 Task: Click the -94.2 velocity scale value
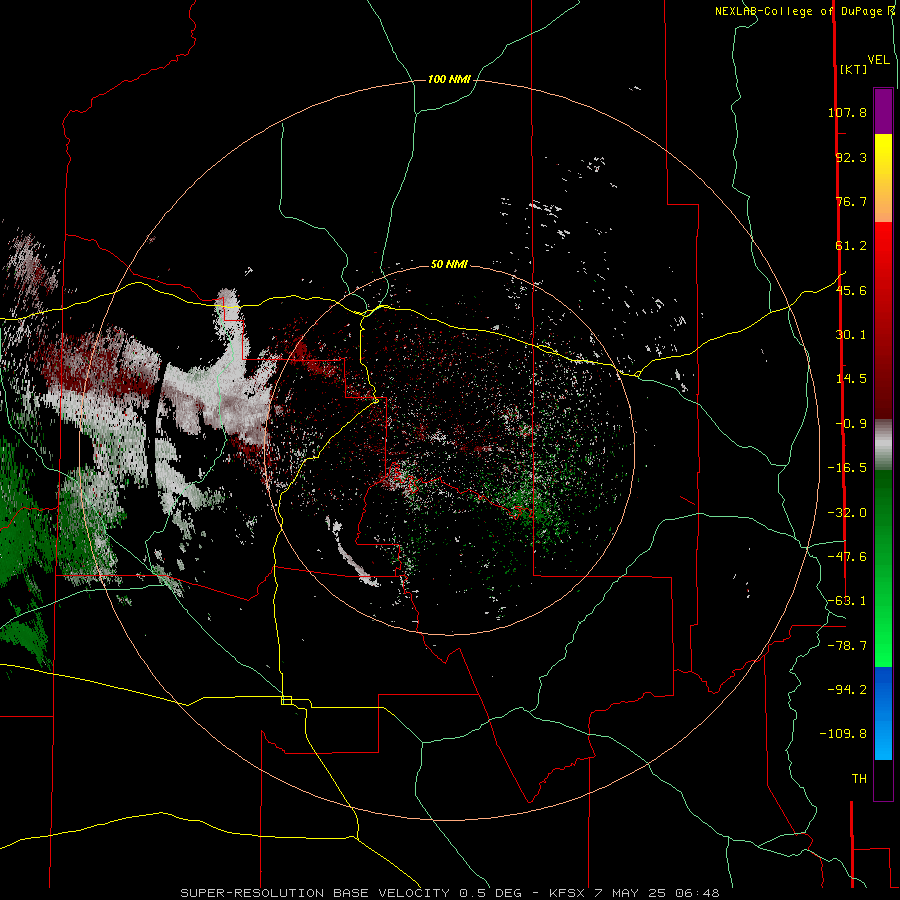point(847,690)
